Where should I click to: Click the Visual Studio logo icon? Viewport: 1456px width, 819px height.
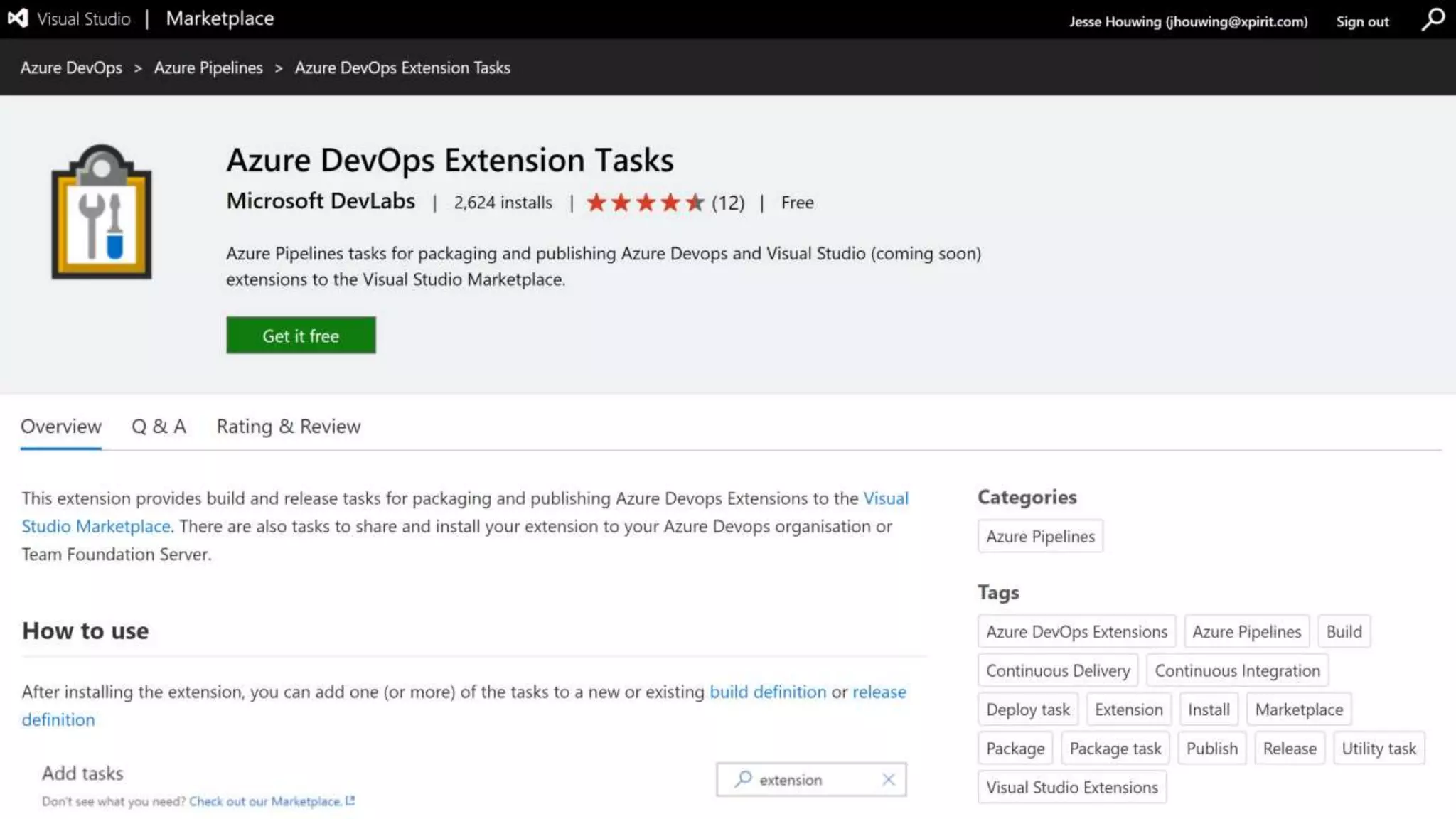click(18, 18)
